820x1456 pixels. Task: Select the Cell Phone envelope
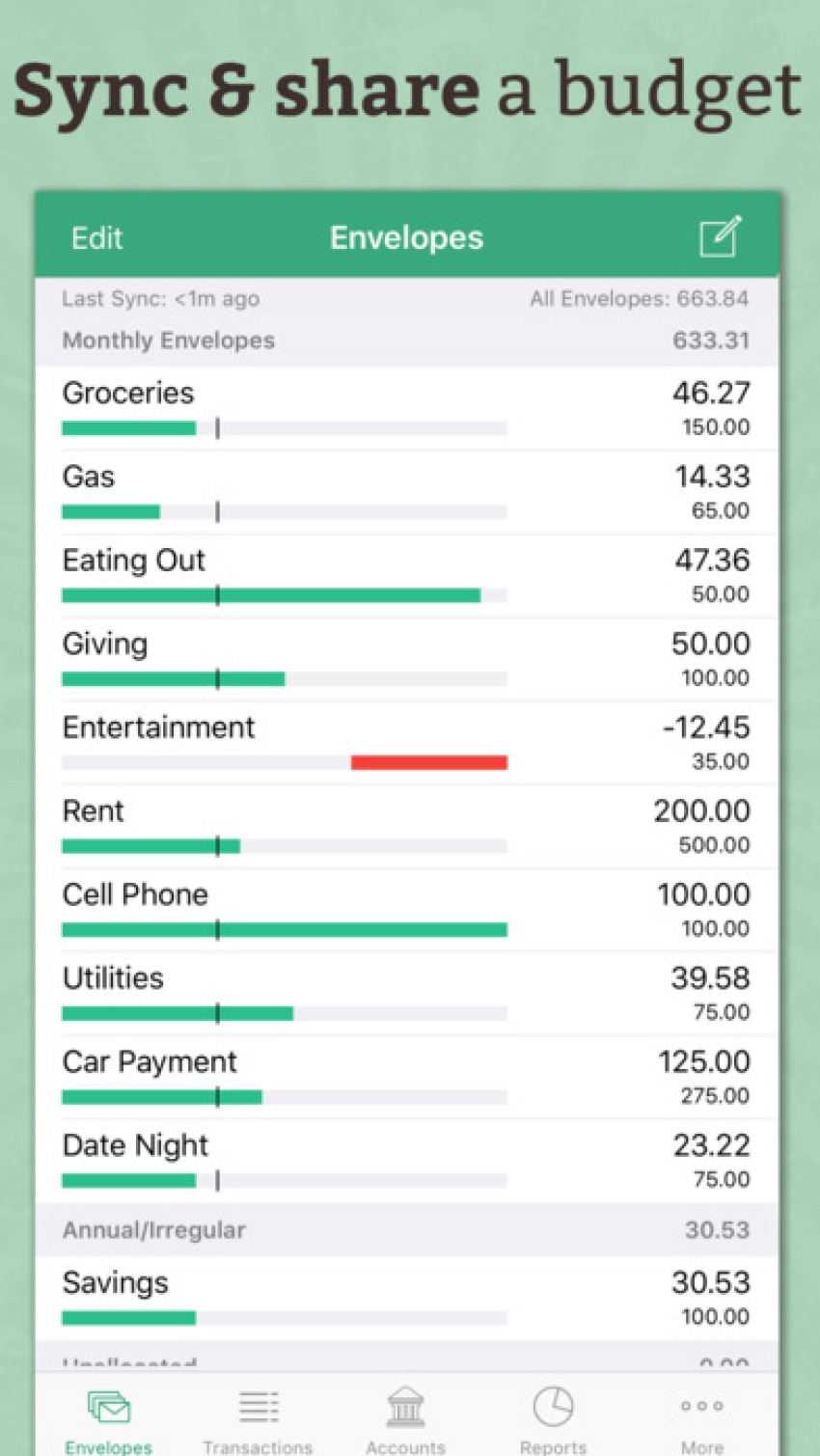[x=405, y=910]
